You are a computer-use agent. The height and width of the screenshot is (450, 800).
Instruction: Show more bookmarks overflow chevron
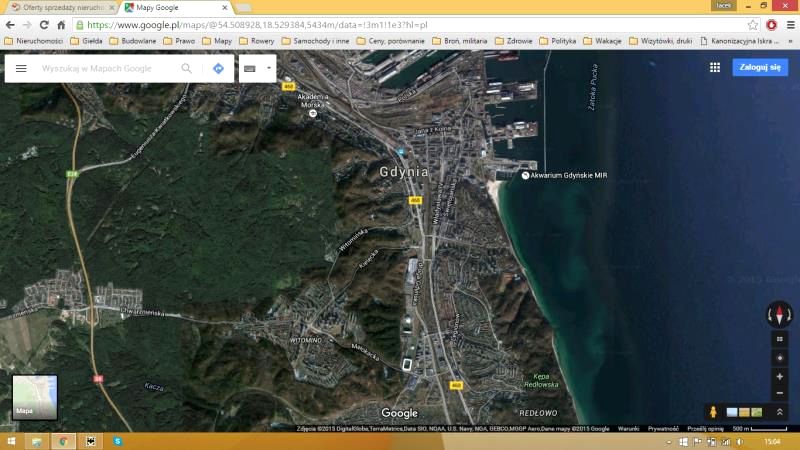790,41
